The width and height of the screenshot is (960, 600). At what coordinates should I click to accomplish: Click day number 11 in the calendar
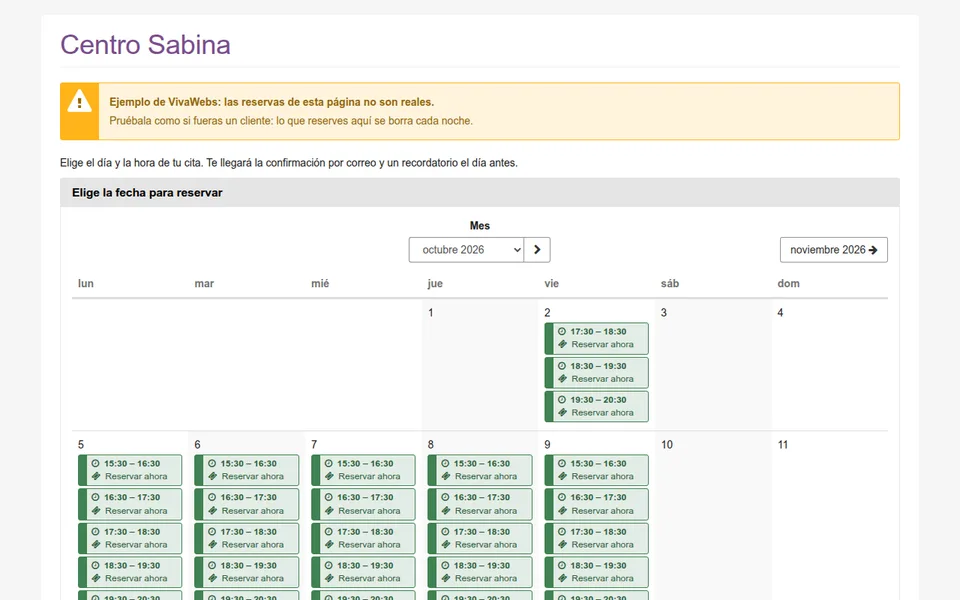(783, 444)
